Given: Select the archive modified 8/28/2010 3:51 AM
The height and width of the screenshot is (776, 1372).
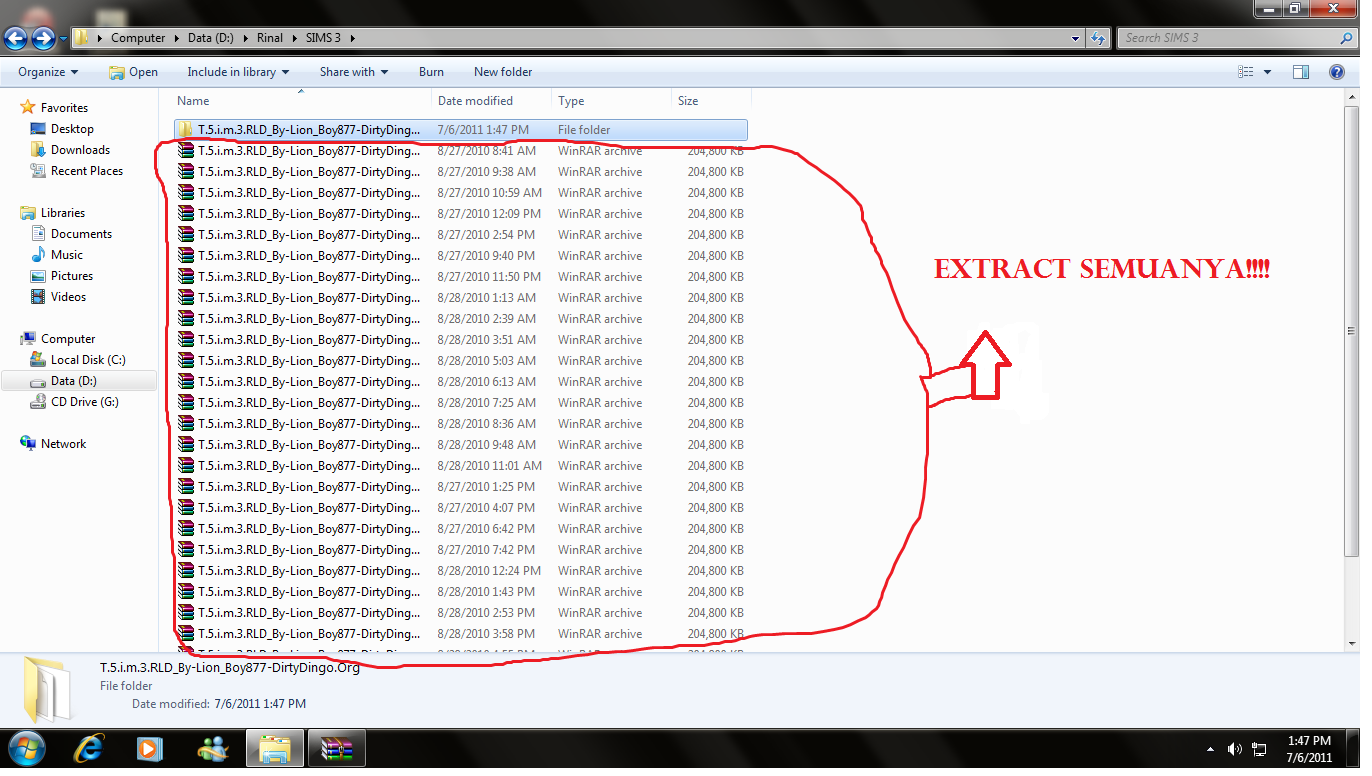Looking at the screenshot, I should pyautogui.click(x=460, y=340).
